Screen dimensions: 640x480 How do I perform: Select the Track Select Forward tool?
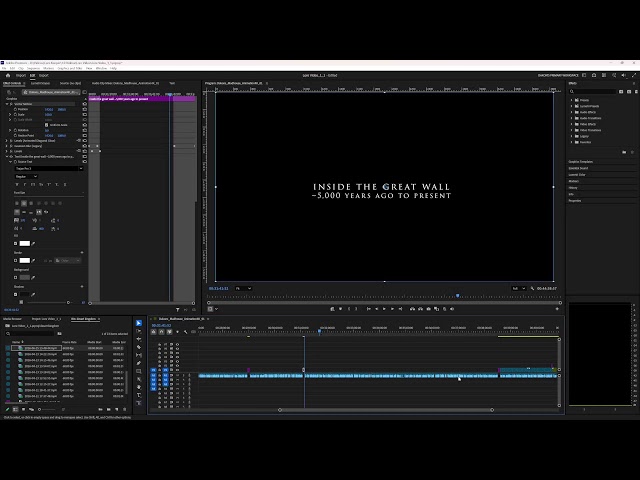point(139,331)
